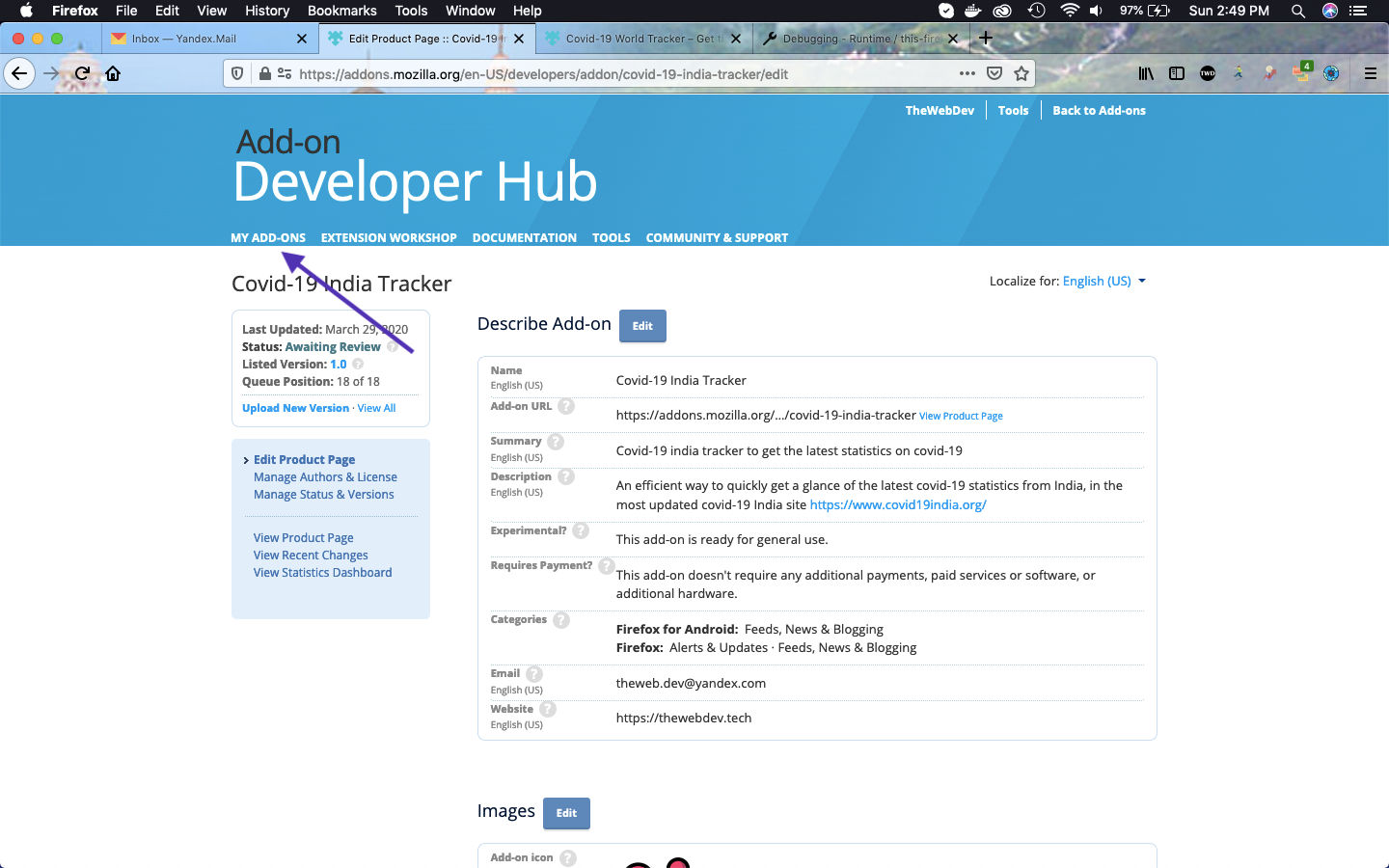Open macOS Spotlight search icon
Viewport: 1389px width, 868px height.
point(1298,11)
